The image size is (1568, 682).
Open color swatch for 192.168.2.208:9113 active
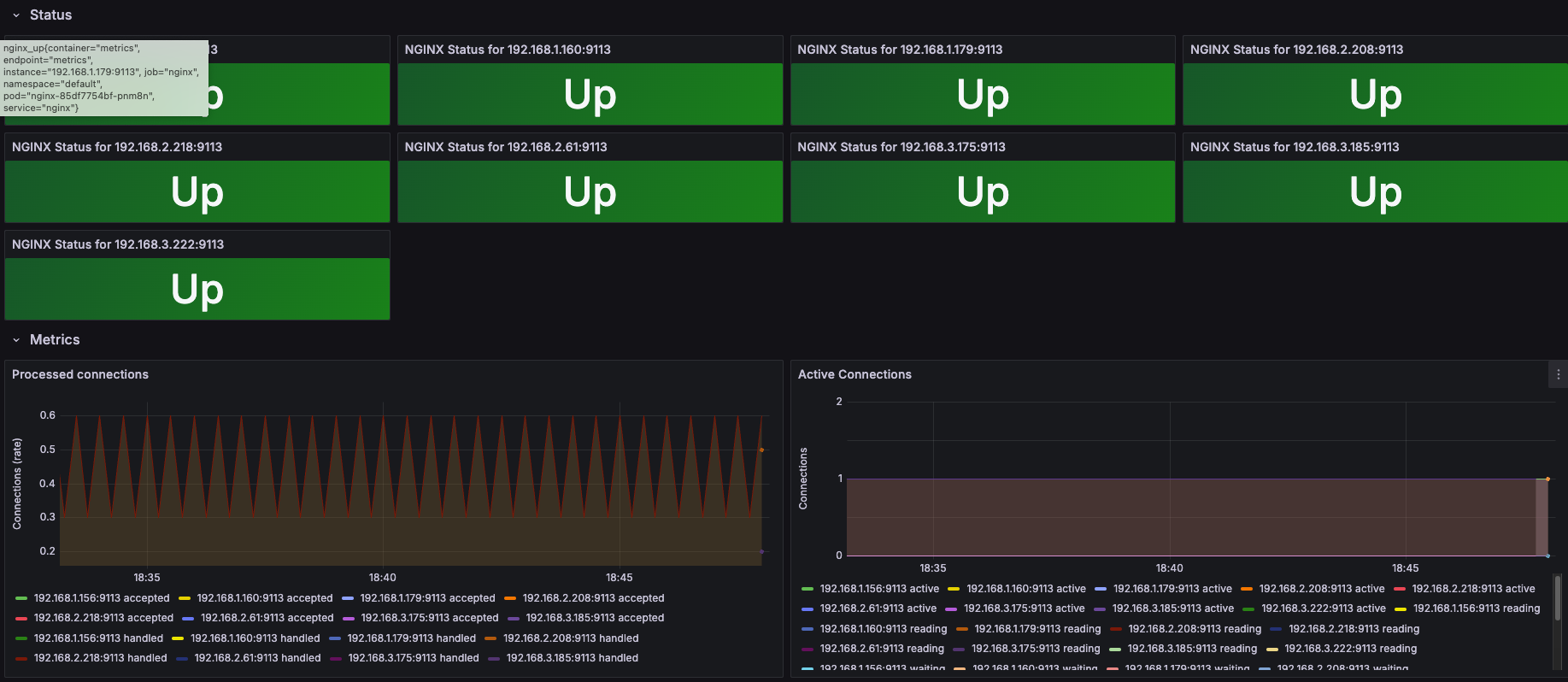tap(1247, 589)
